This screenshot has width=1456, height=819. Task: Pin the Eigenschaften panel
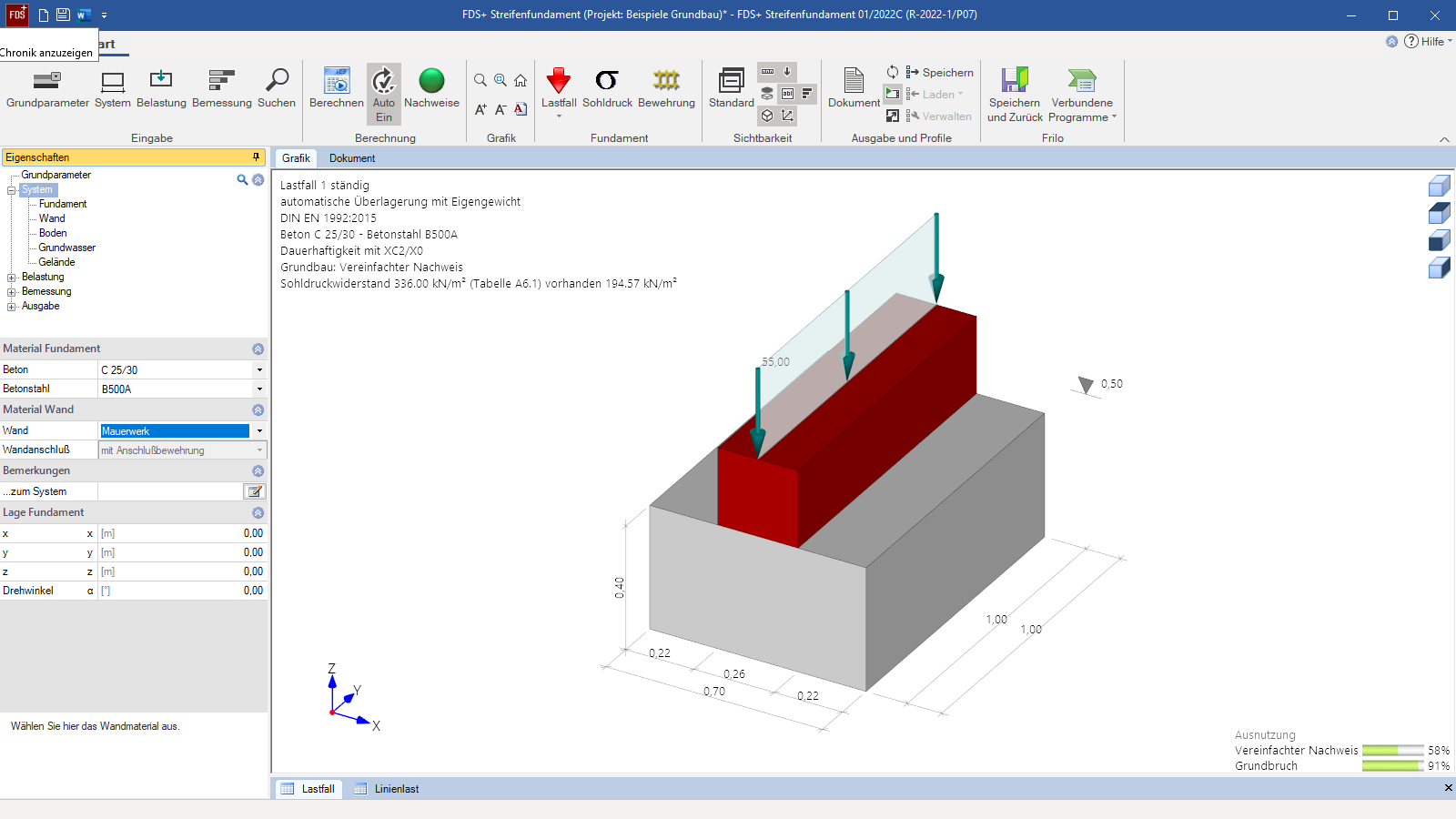point(256,157)
